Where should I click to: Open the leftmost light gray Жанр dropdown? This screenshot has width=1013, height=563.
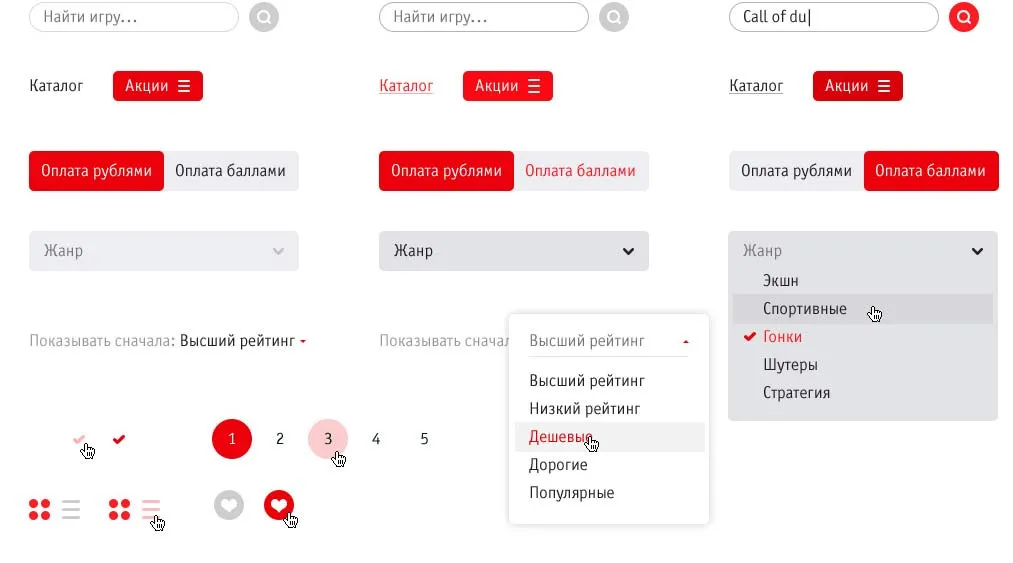163,251
